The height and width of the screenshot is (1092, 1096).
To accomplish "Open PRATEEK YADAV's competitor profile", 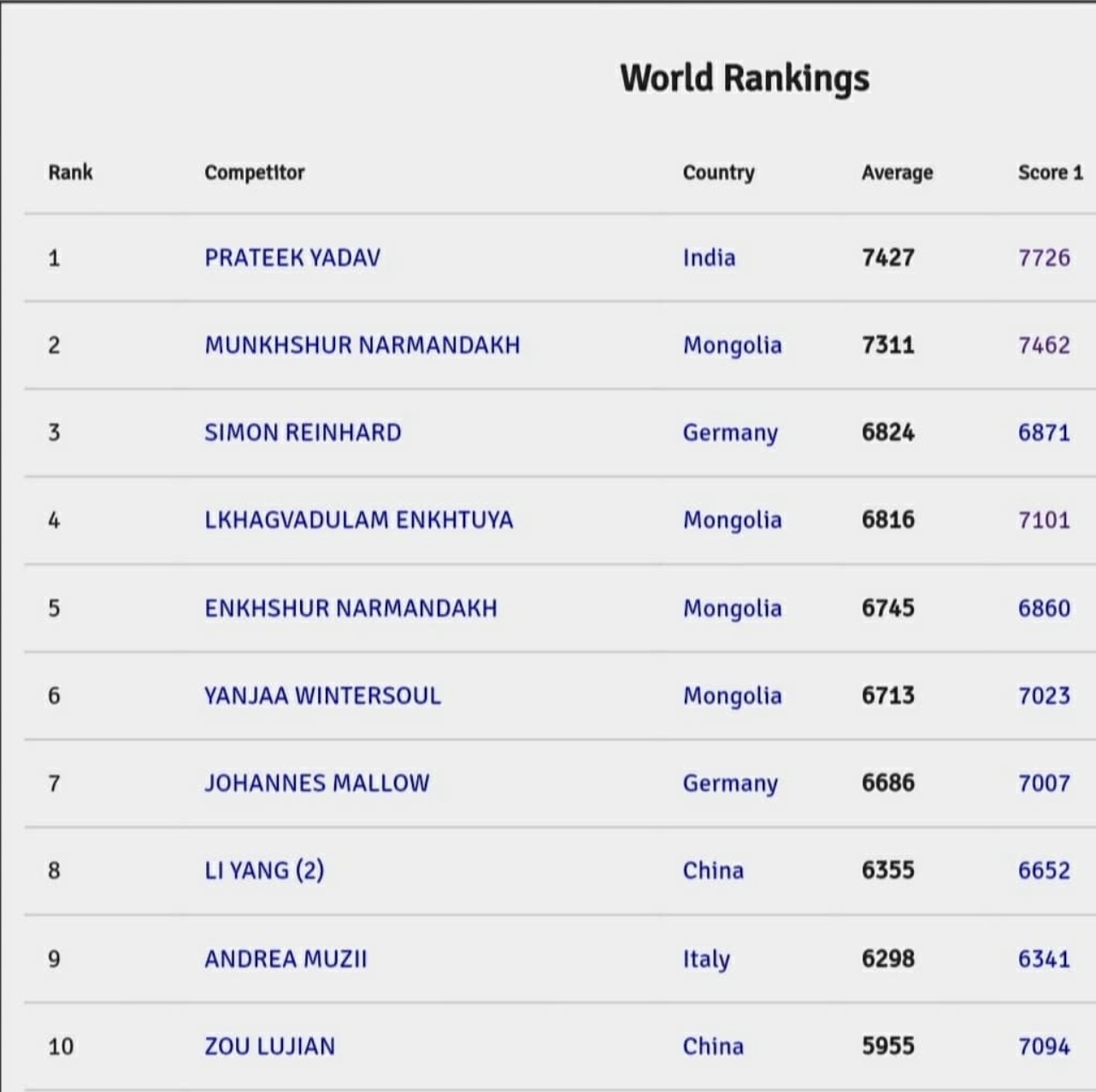I will coord(292,257).
